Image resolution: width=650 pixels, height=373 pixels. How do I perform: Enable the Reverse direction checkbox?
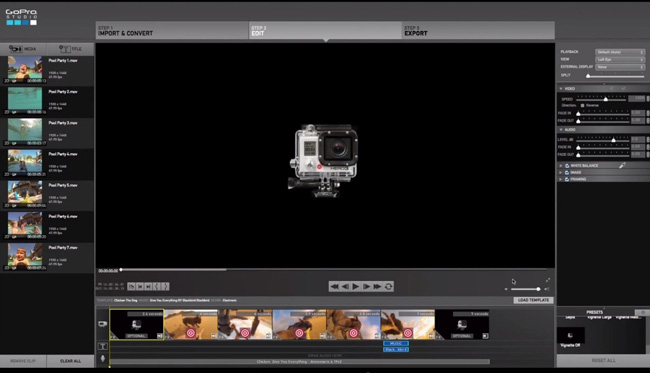582,105
